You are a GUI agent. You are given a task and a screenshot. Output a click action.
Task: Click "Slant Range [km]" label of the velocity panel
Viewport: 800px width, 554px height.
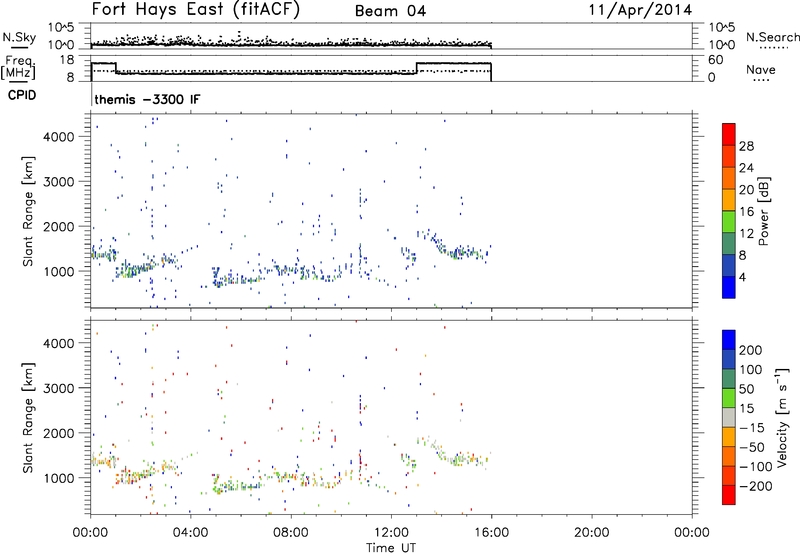pos(28,418)
